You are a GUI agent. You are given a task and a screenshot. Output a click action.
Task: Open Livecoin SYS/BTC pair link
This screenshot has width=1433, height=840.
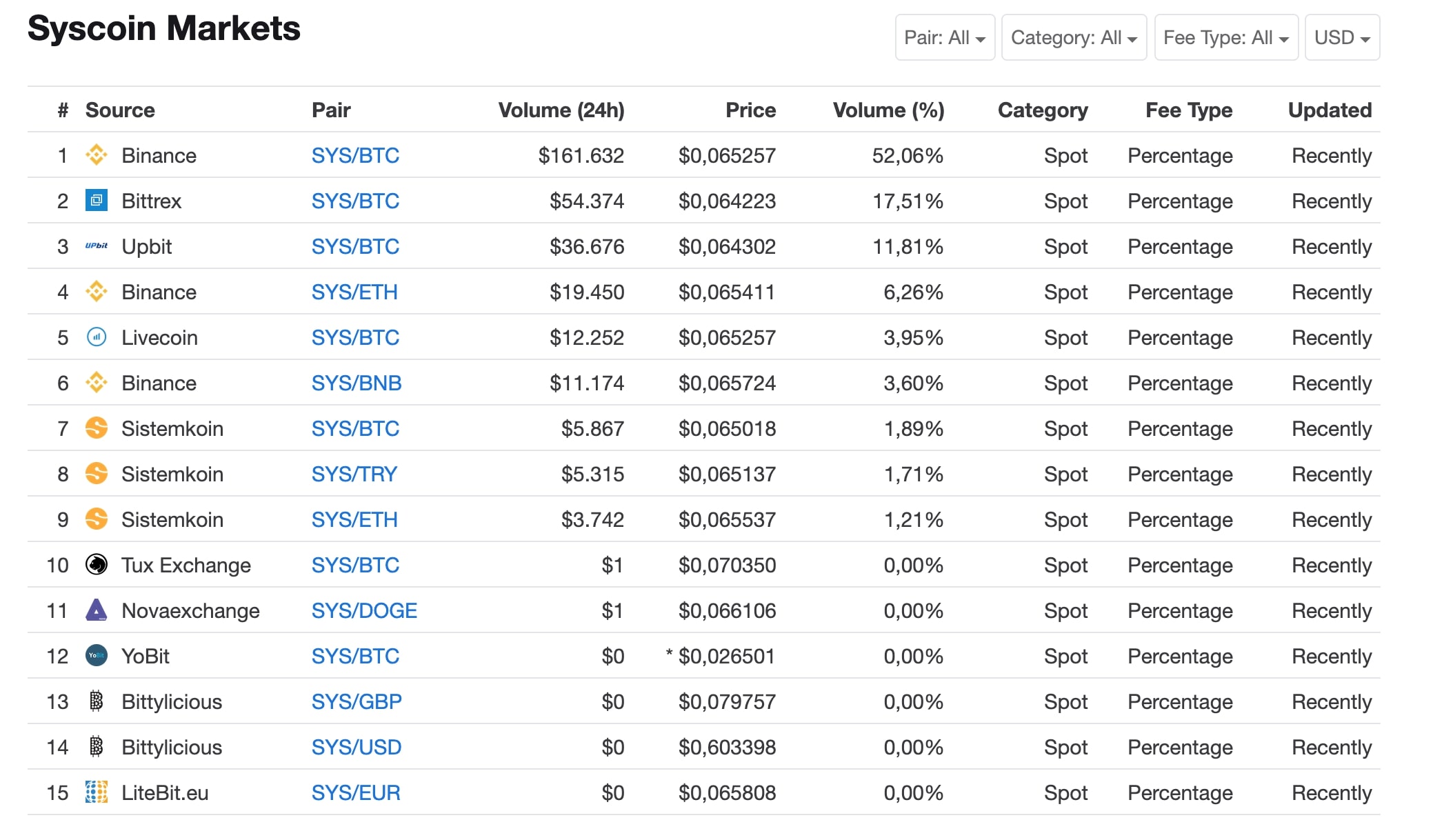pyautogui.click(x=355, y=338)
